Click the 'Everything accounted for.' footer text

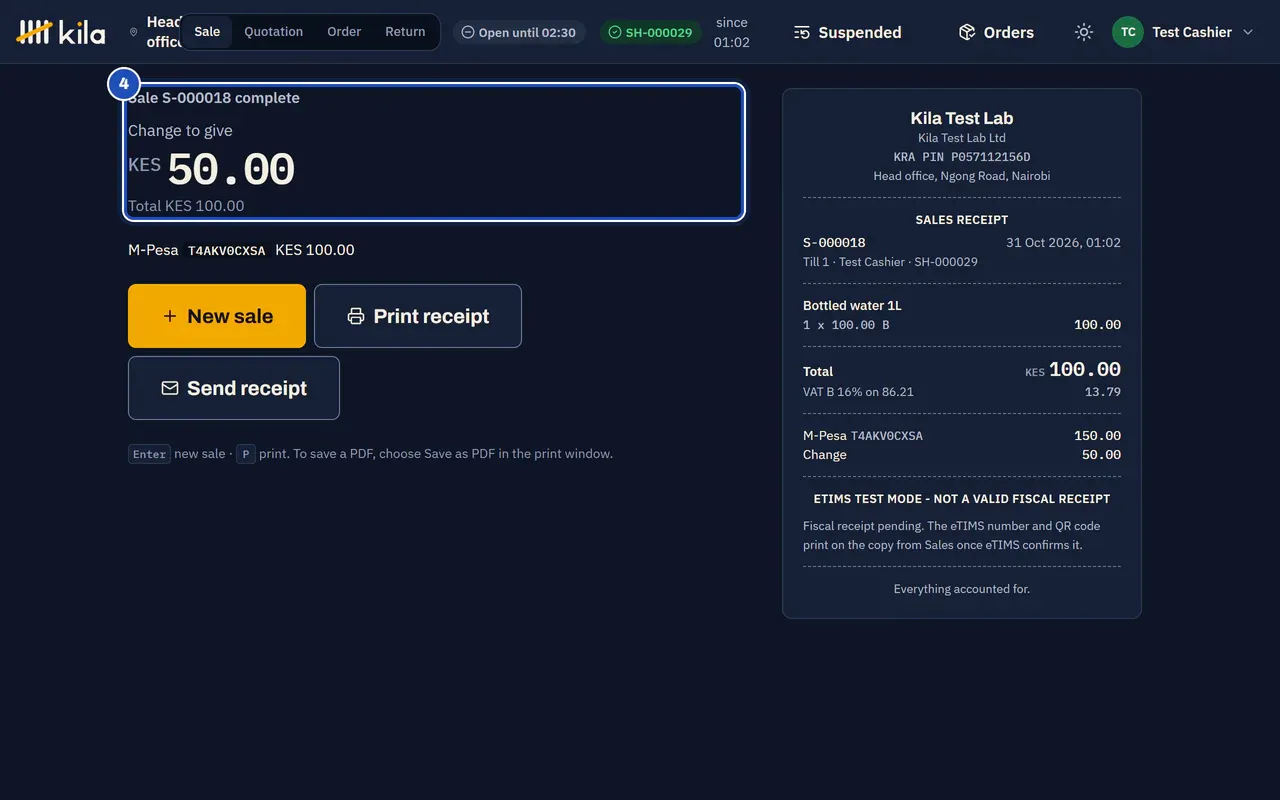tap(962, 589)
